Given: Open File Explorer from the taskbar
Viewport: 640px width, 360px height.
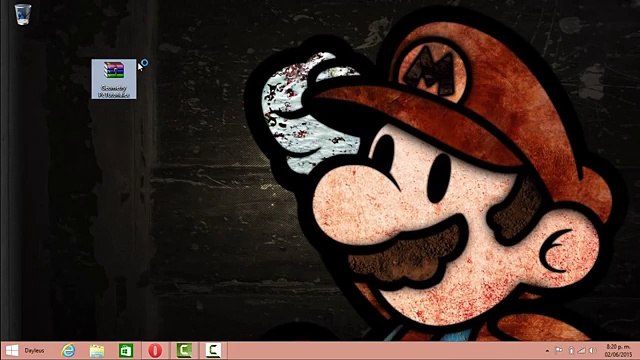Looking at the screenshot, I should pyautogui.click(x=97, y=351).
